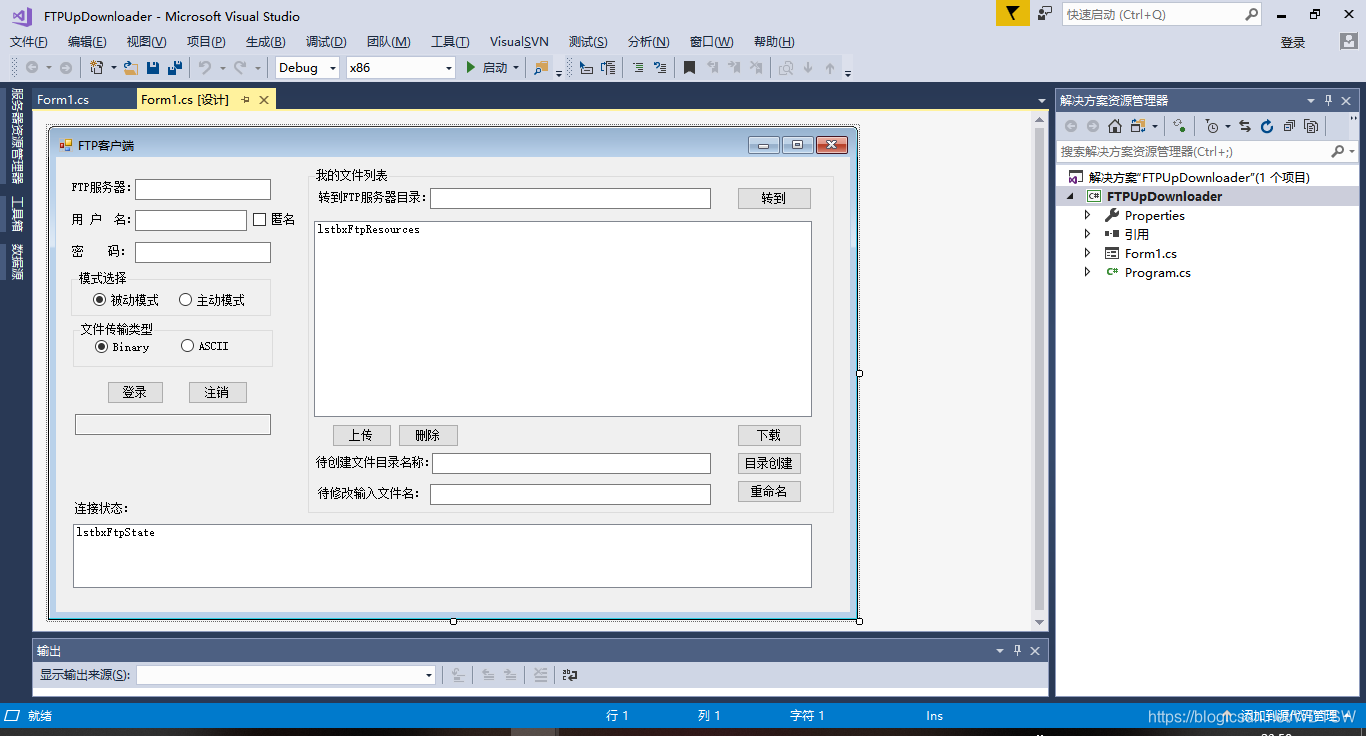Click the 删除 button on the form

click(428, 435)
